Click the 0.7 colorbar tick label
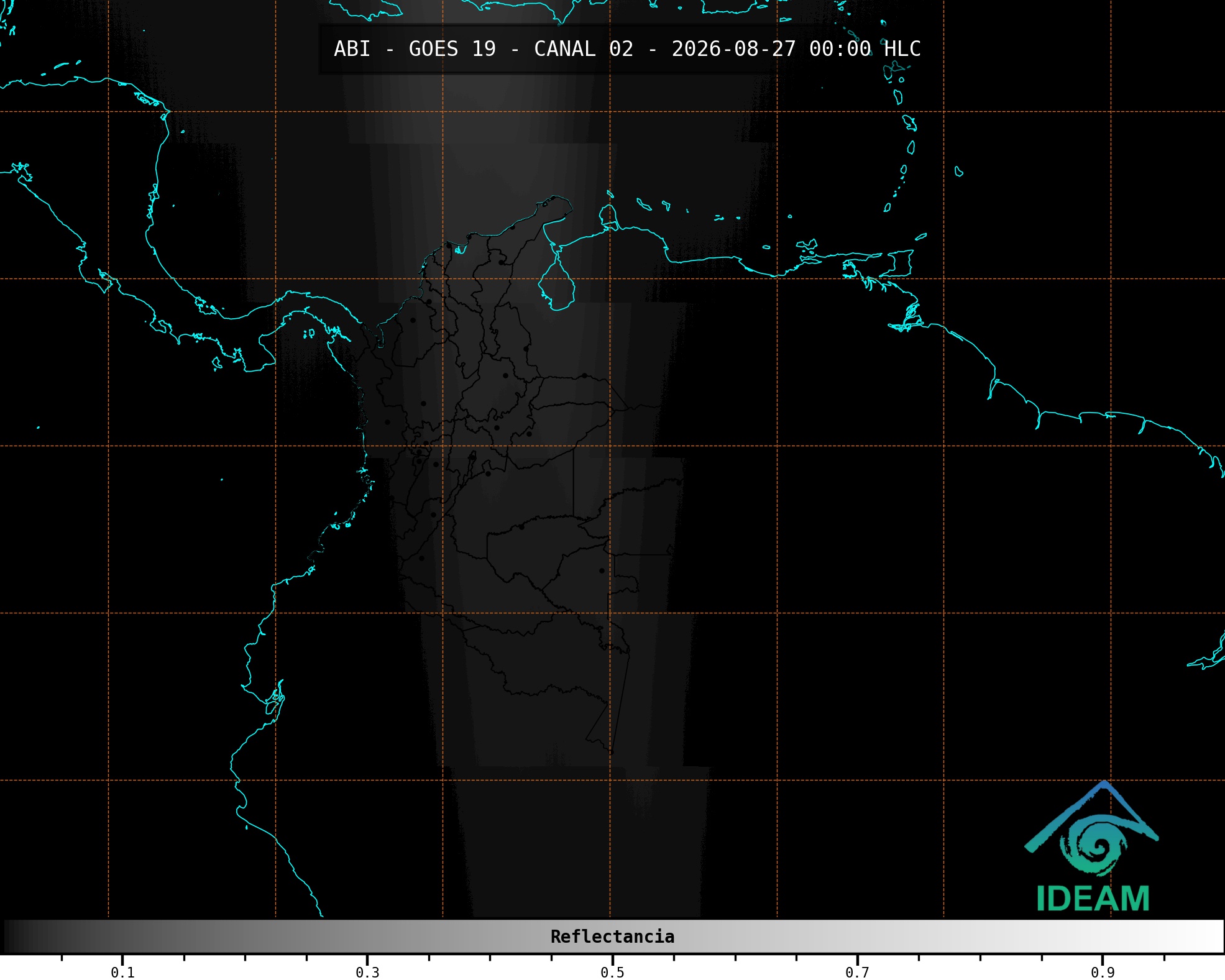Viewport: 1225px width, 980px height. pos(857,973)
